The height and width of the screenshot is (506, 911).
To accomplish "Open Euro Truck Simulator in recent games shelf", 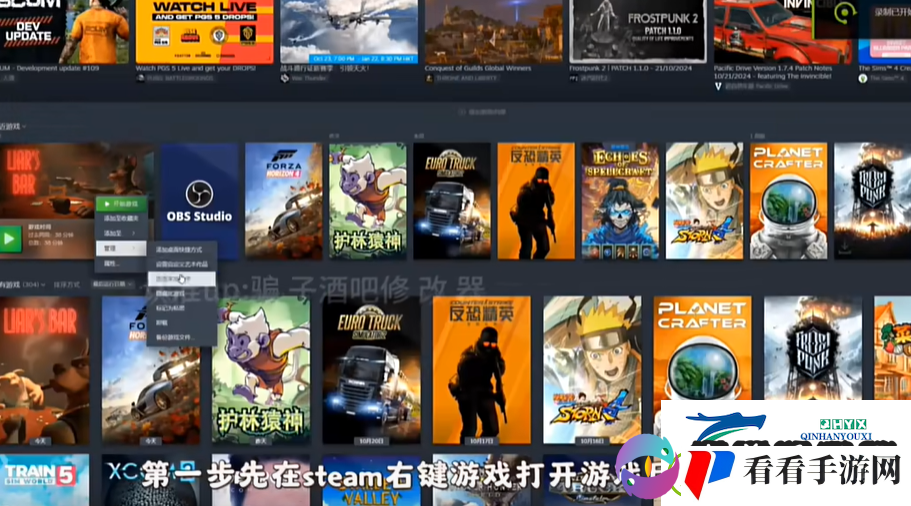I will point(452,201).
